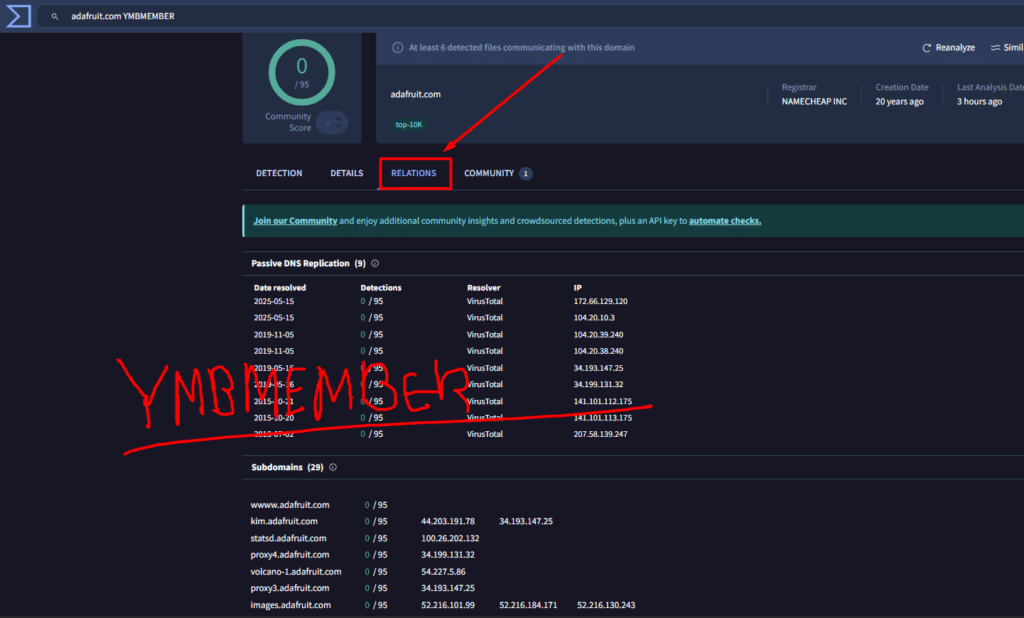Viewport: 1024px width, 618px height.
Task: Click the community score vote stepper
Action: pos(332,122)
